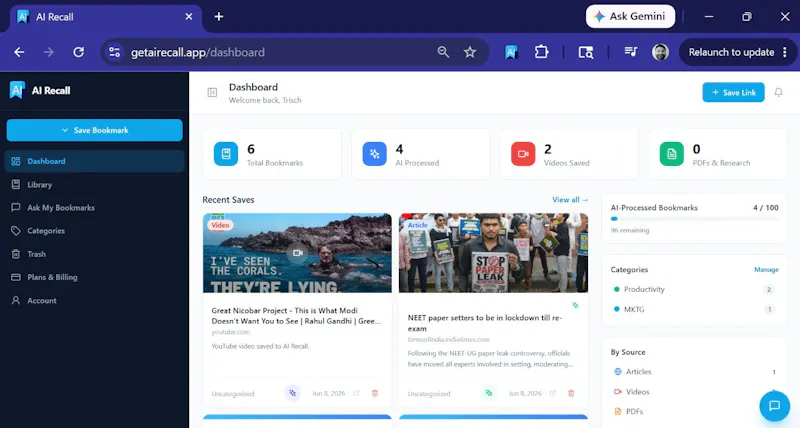Click the Total Bookmarks stat icon
The image size is (800, 428).
pos(226,154)
